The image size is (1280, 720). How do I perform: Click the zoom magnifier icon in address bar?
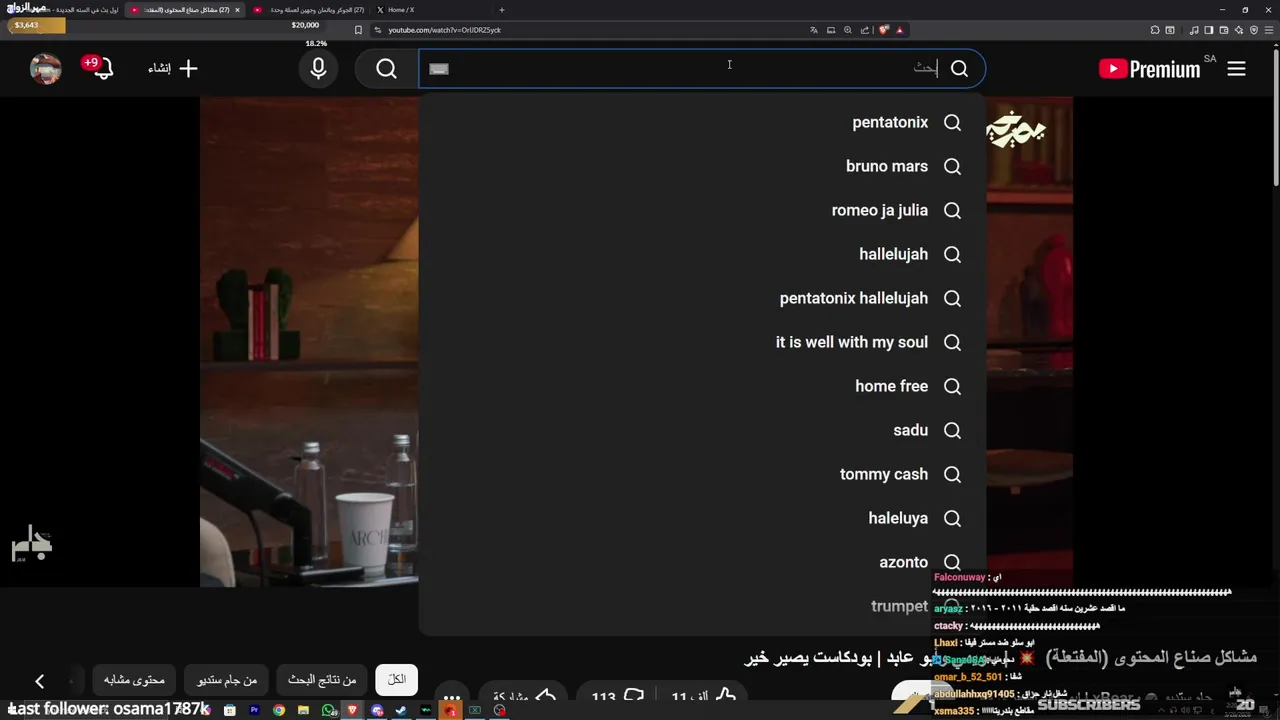click(848, 30)
